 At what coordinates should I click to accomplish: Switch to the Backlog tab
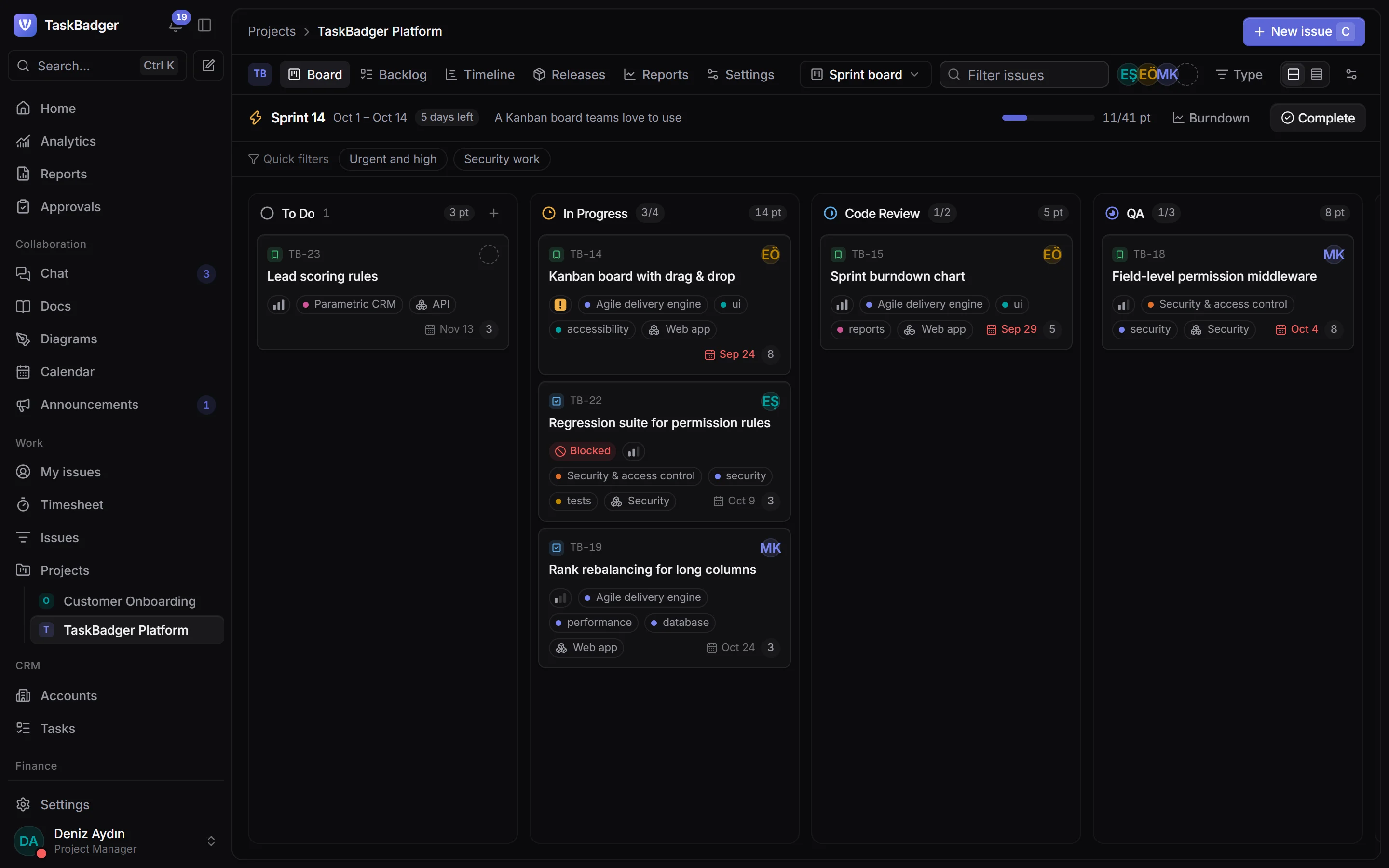(394, 75)
